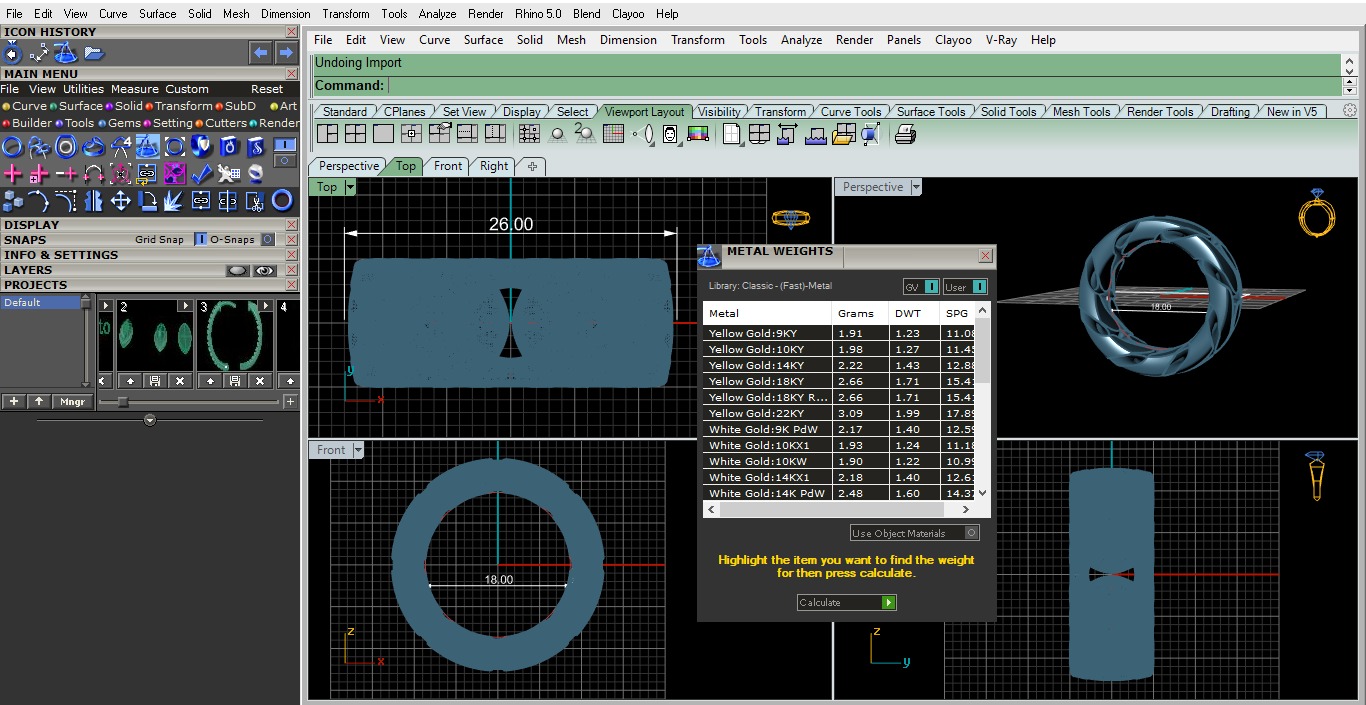This screenshot has height=705, width=1366.
Task: Toggle Grid Snap switch
Action: [200, 239]
